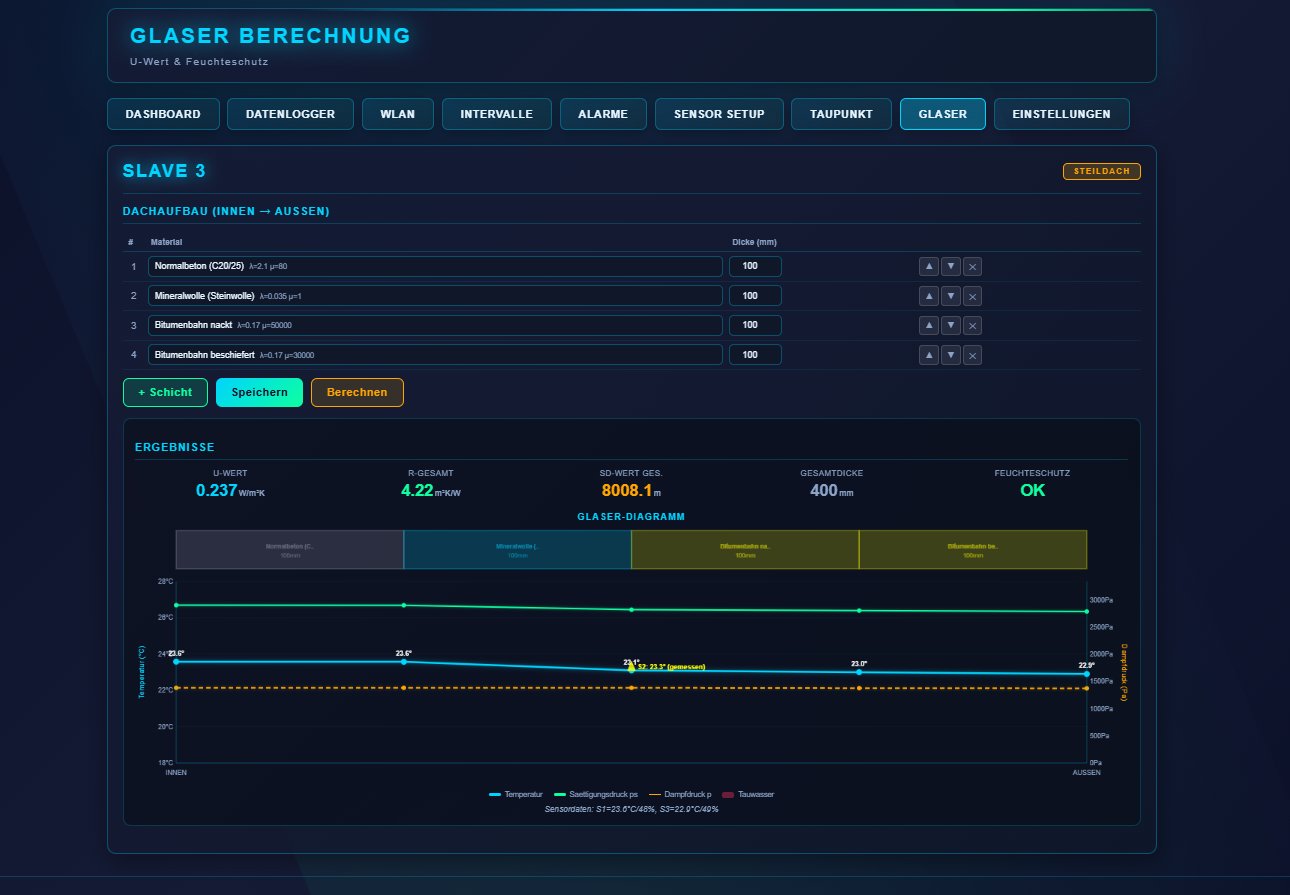Add a layer with + Schicht
Screen dimensions: 1290x895
(165, 393)
